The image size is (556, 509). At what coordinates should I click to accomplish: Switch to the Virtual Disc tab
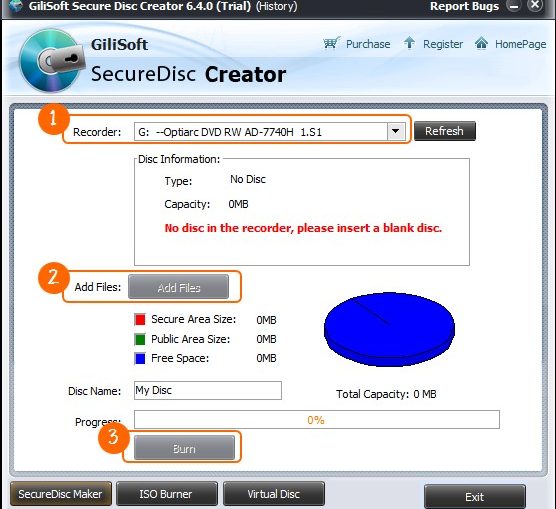pyautogui.click(x=274, y=494)
